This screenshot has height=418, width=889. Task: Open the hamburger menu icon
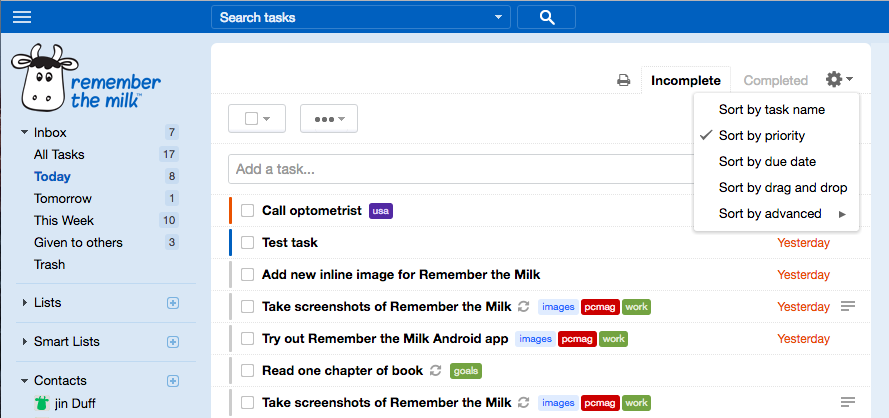pyautogui.click(x=21, y=17)
